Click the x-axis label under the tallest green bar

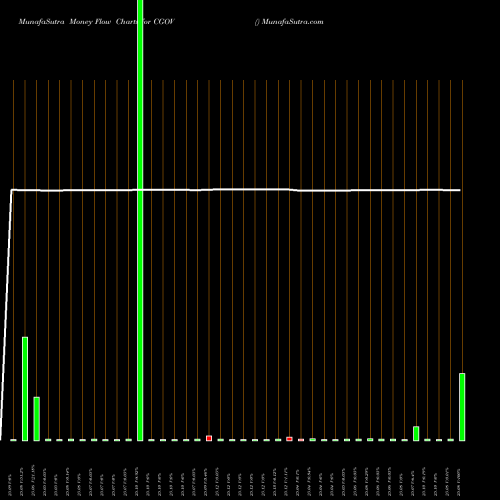pyautogui.click(x=137, y=481)
